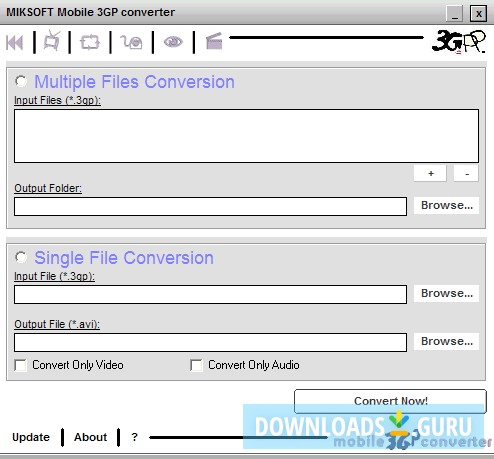Image resolution: width=494 pixels, height=459 pixels.
Task: Select Single File Conversion radio button
Action: pyautogui.click(x=21, y=257)
